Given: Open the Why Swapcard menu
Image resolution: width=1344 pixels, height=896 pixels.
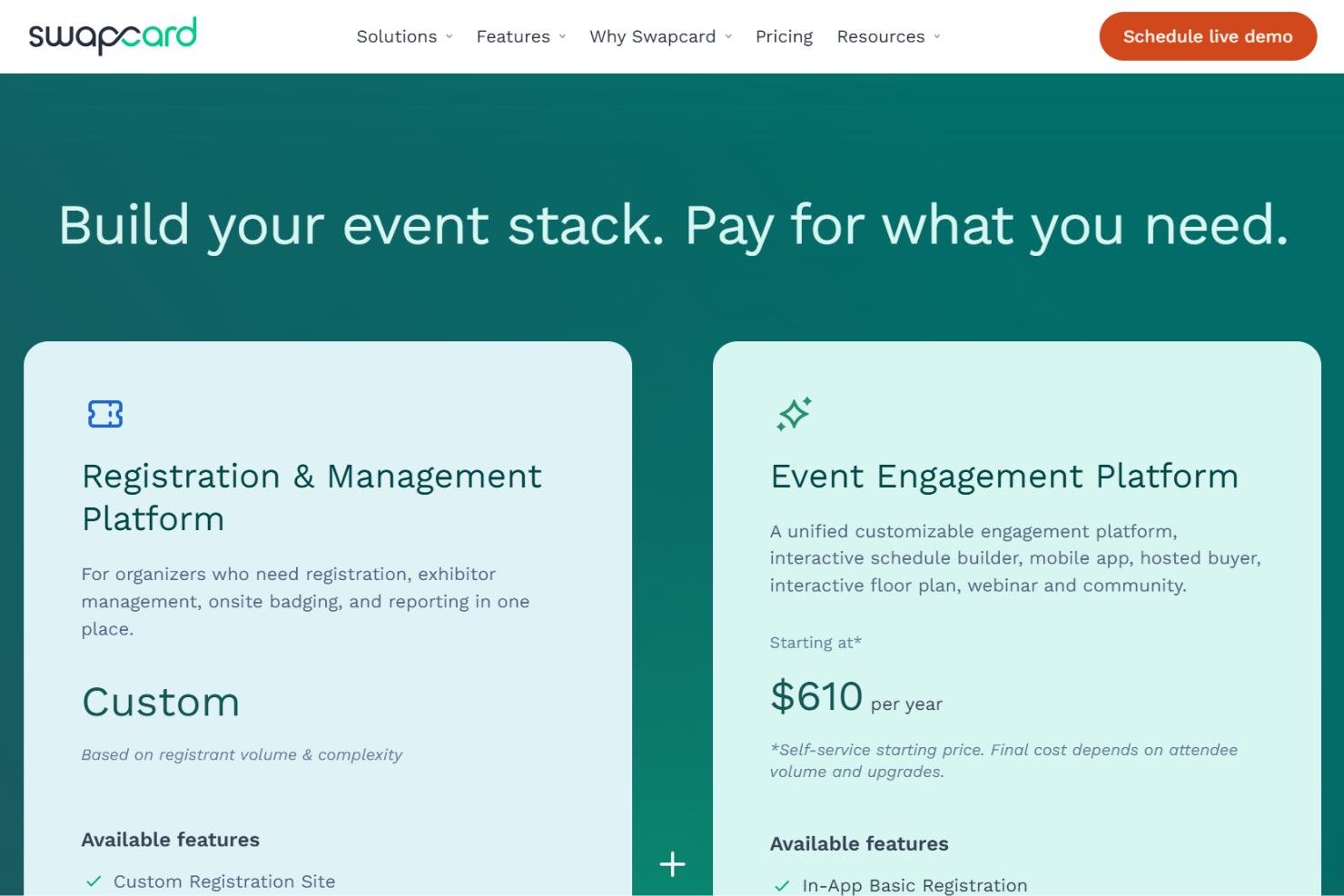Looking at the screenshot, I should pos(653,36).
